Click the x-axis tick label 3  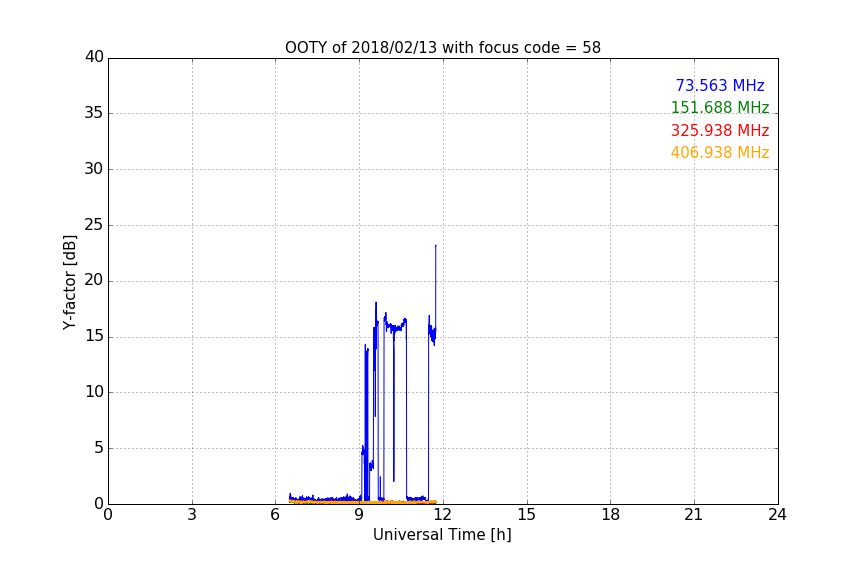(192, 515)
